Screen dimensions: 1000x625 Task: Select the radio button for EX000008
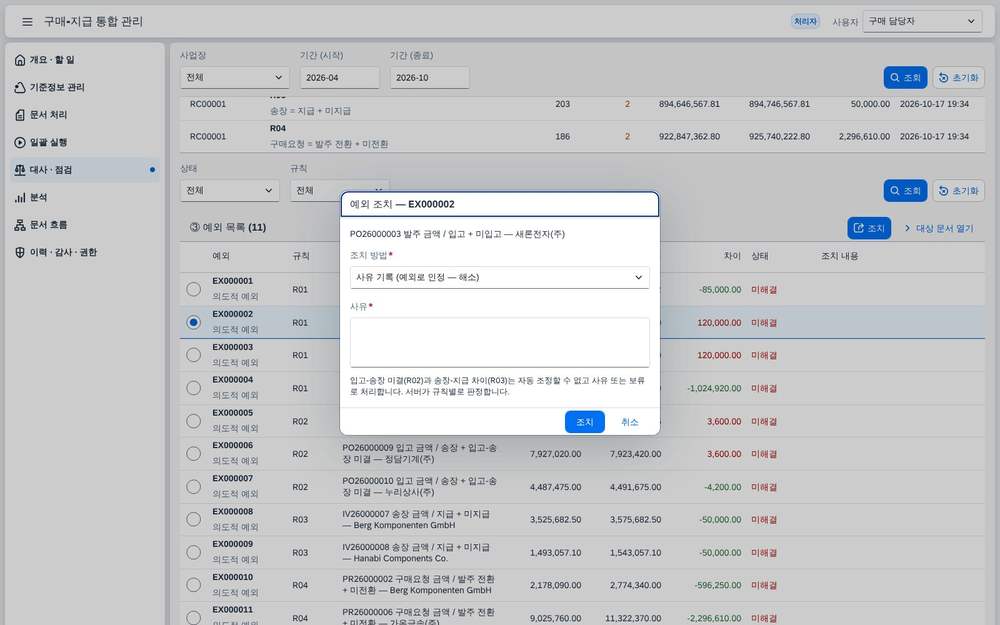click(x=193, y=519)
